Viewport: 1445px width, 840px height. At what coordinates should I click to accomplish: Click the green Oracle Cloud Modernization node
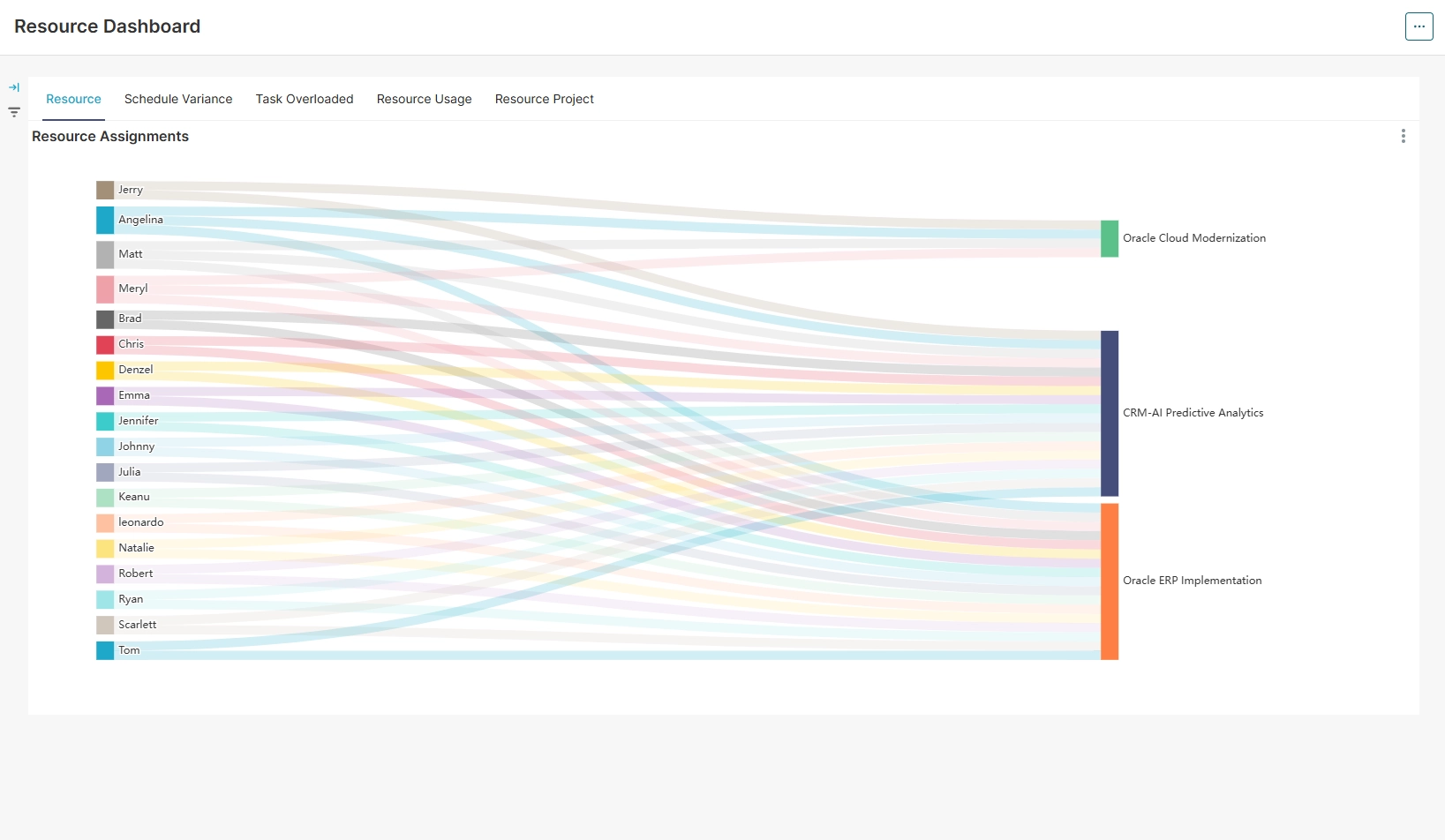pyautogui.click(x=1109, y=238)
